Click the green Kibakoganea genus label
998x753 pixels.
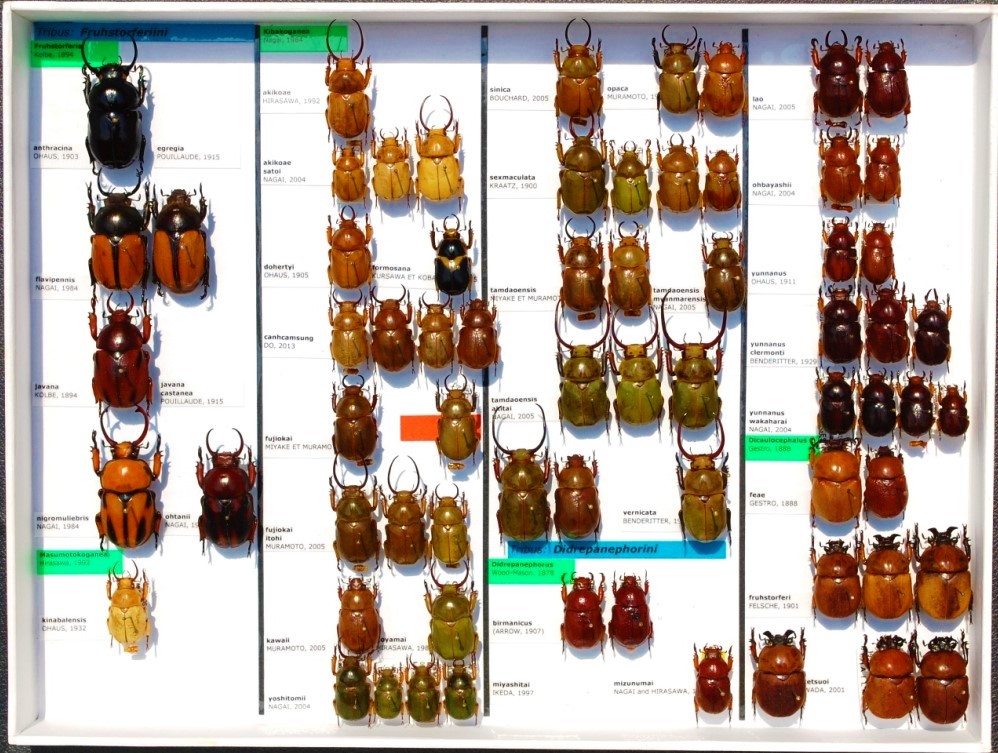(x=303, y=38)
